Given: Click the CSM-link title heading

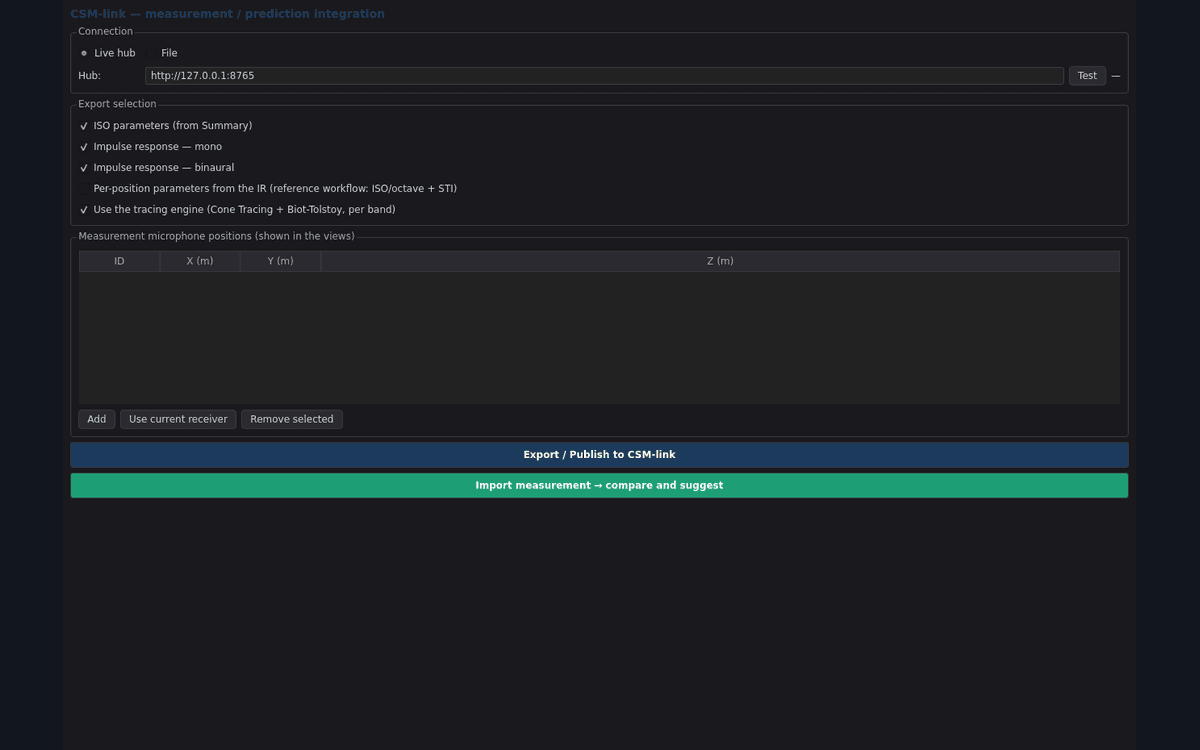Looking at the screenshot, I should coord(227,14).
